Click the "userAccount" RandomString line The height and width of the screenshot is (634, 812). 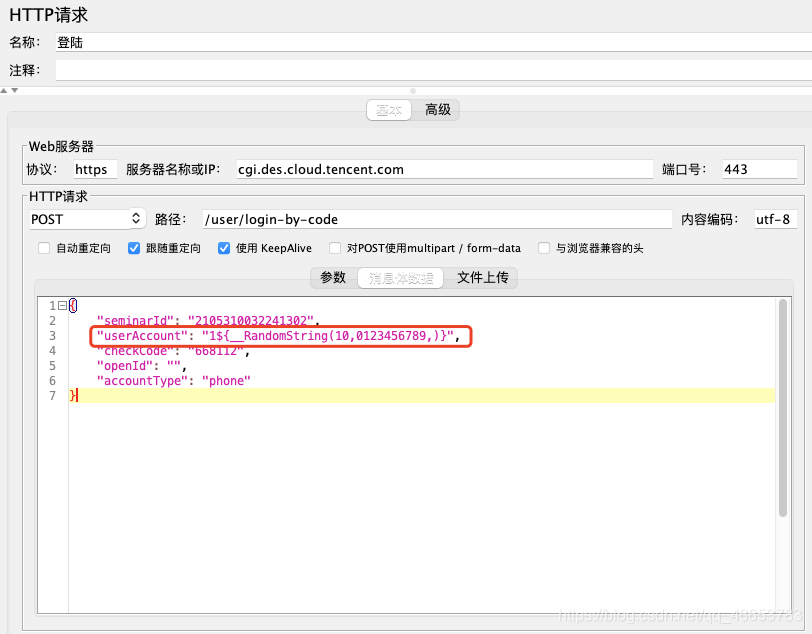point(279,336)
